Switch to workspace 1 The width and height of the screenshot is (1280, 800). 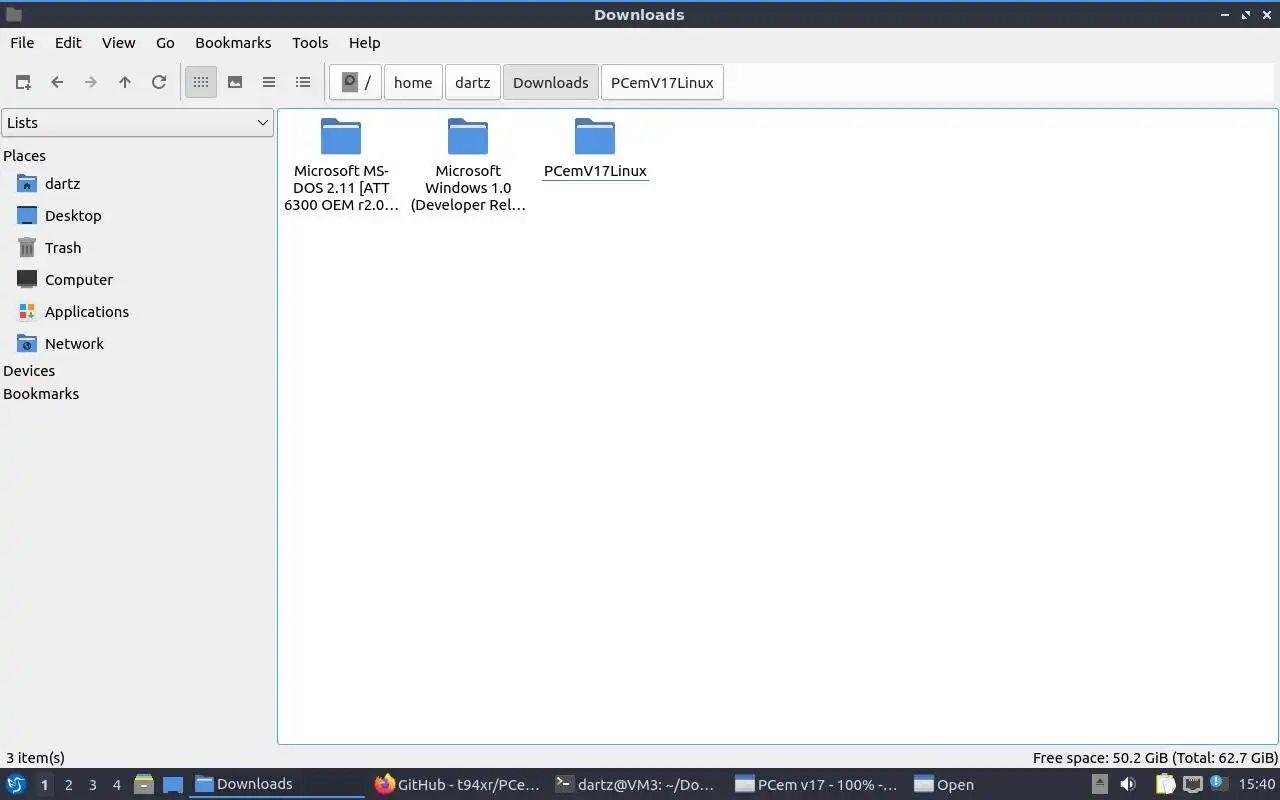click(x=44, y=785)
